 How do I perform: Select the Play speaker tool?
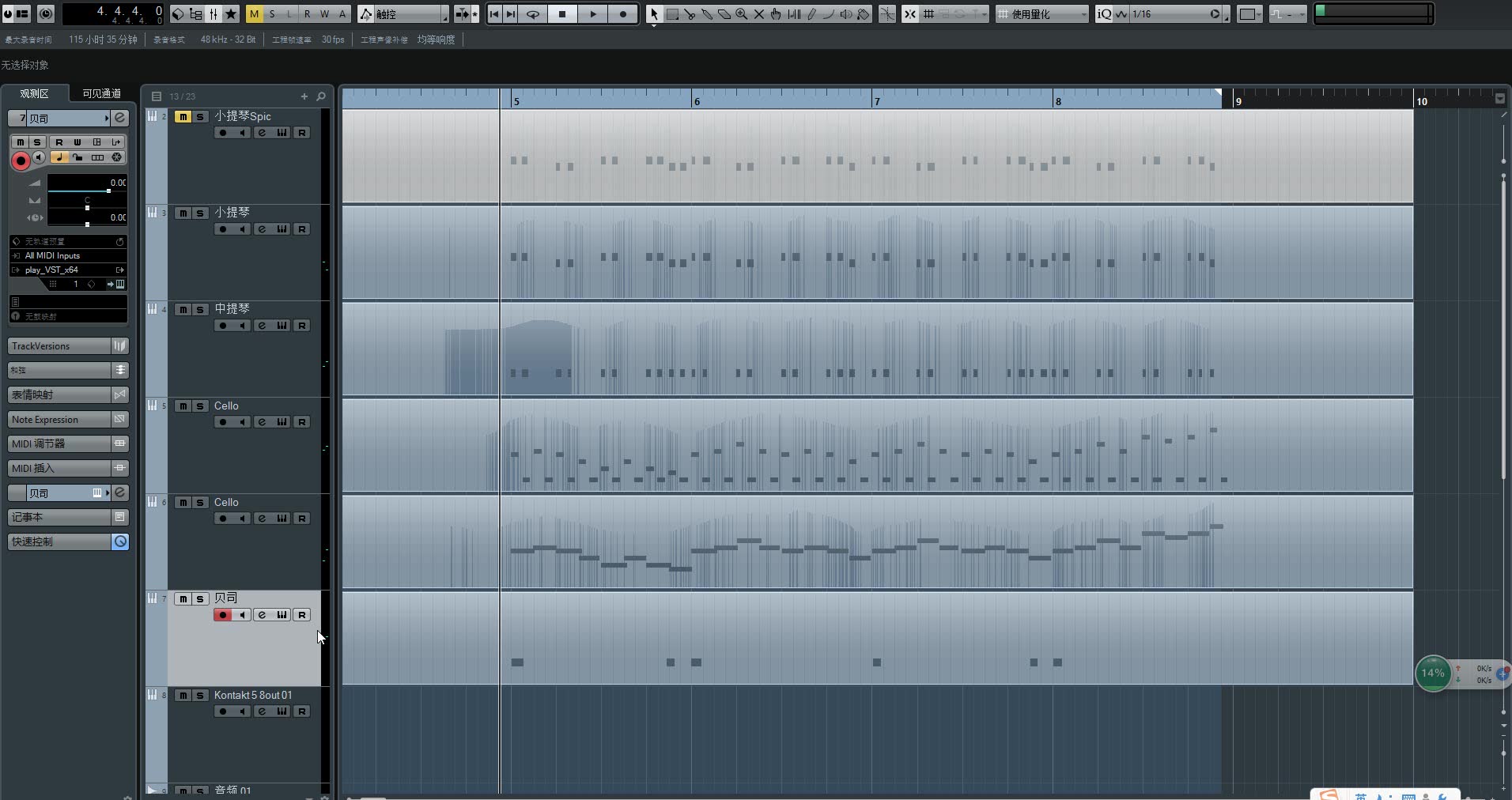846,14
